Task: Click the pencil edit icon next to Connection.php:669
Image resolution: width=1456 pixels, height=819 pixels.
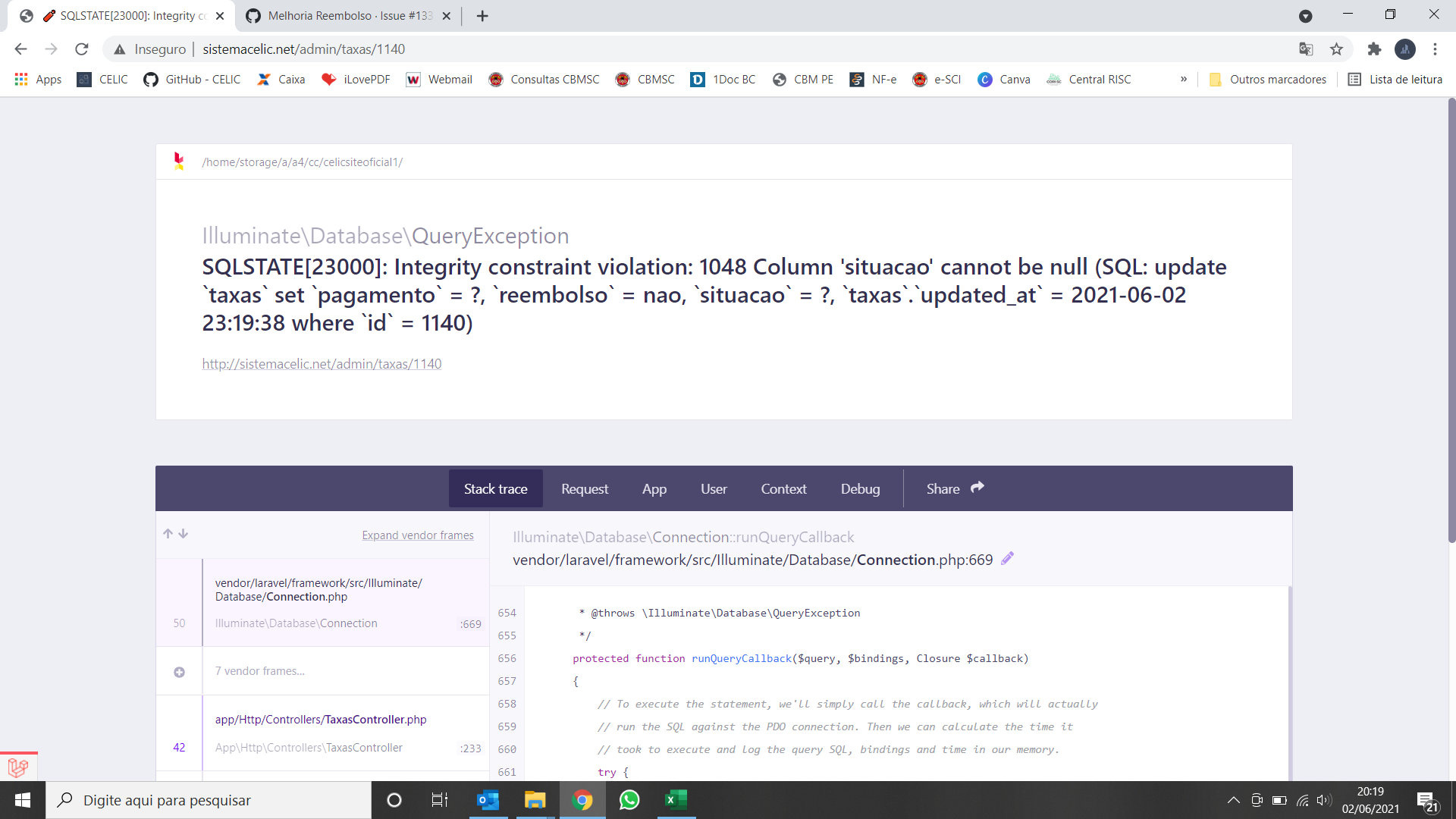Action: coord(1007,559)
